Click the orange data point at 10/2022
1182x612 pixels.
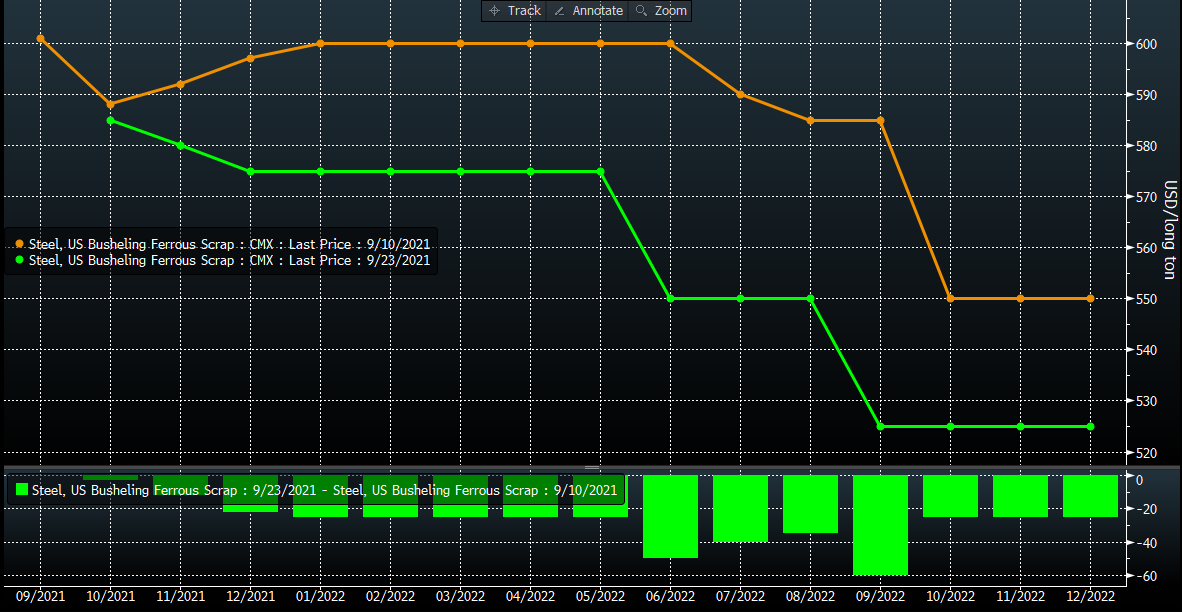950,299
